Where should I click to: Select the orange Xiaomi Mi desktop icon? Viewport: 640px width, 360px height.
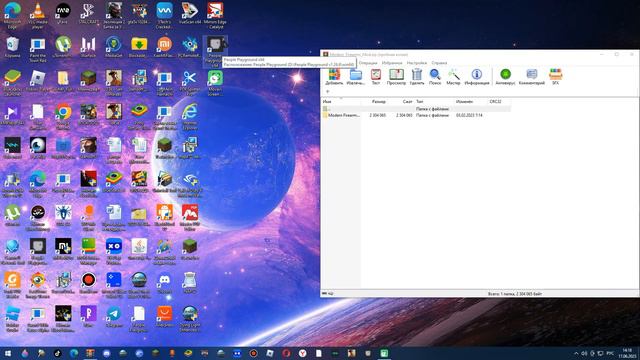(x=164, y=47)
